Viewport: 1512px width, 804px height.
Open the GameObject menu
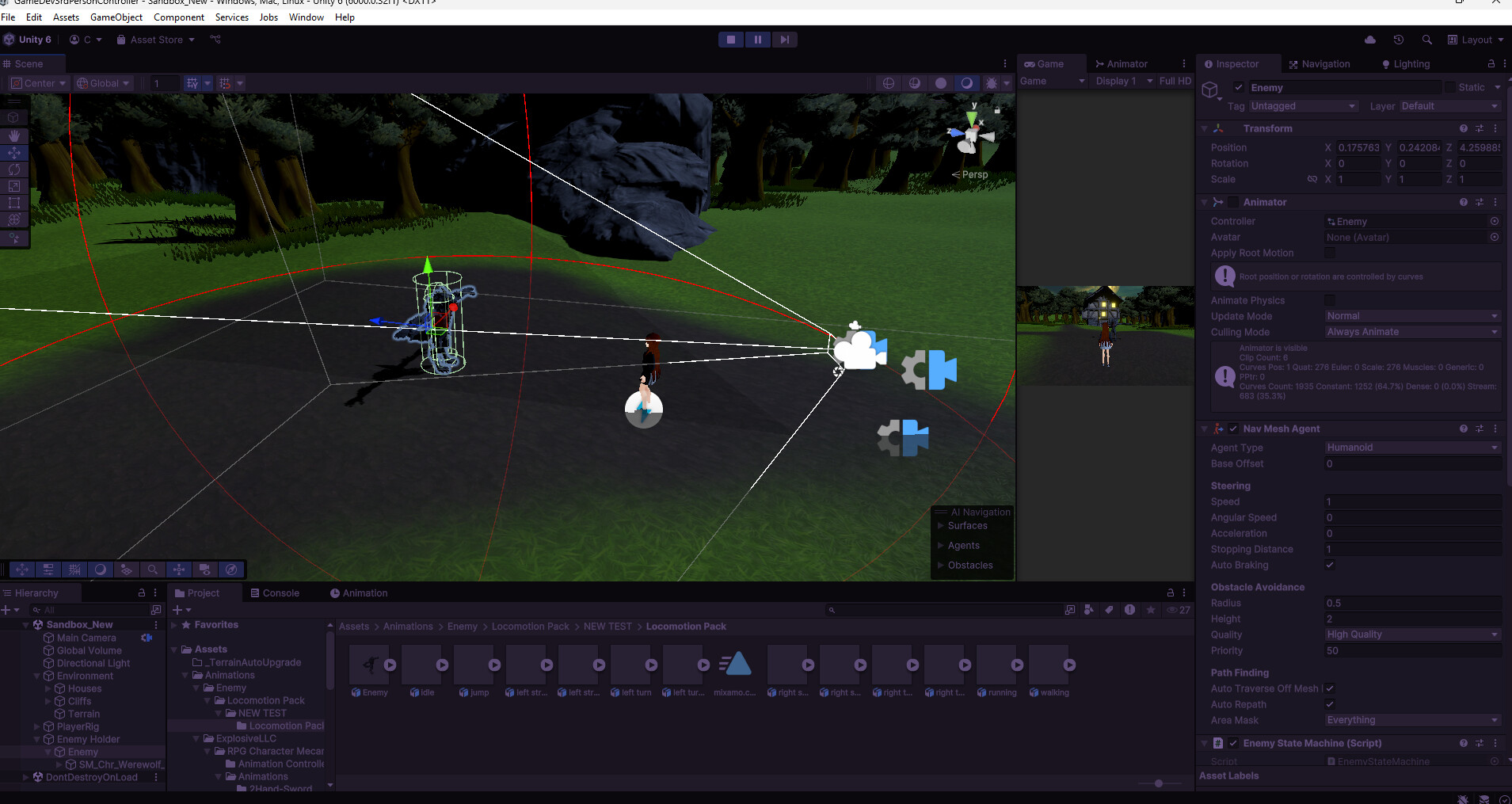point(116,17)
